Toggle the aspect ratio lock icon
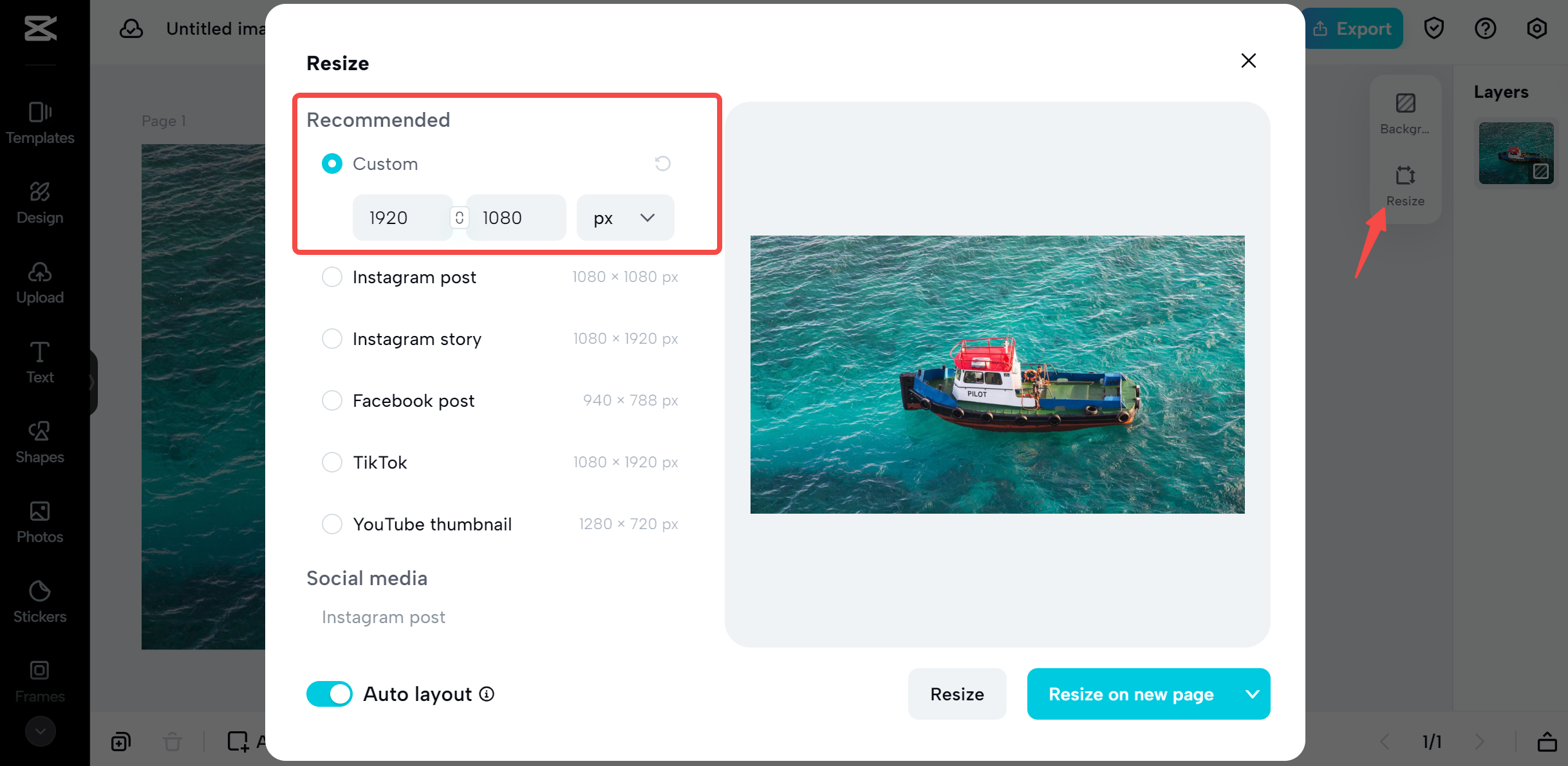Screen dimensions: 1568x766 459,218
